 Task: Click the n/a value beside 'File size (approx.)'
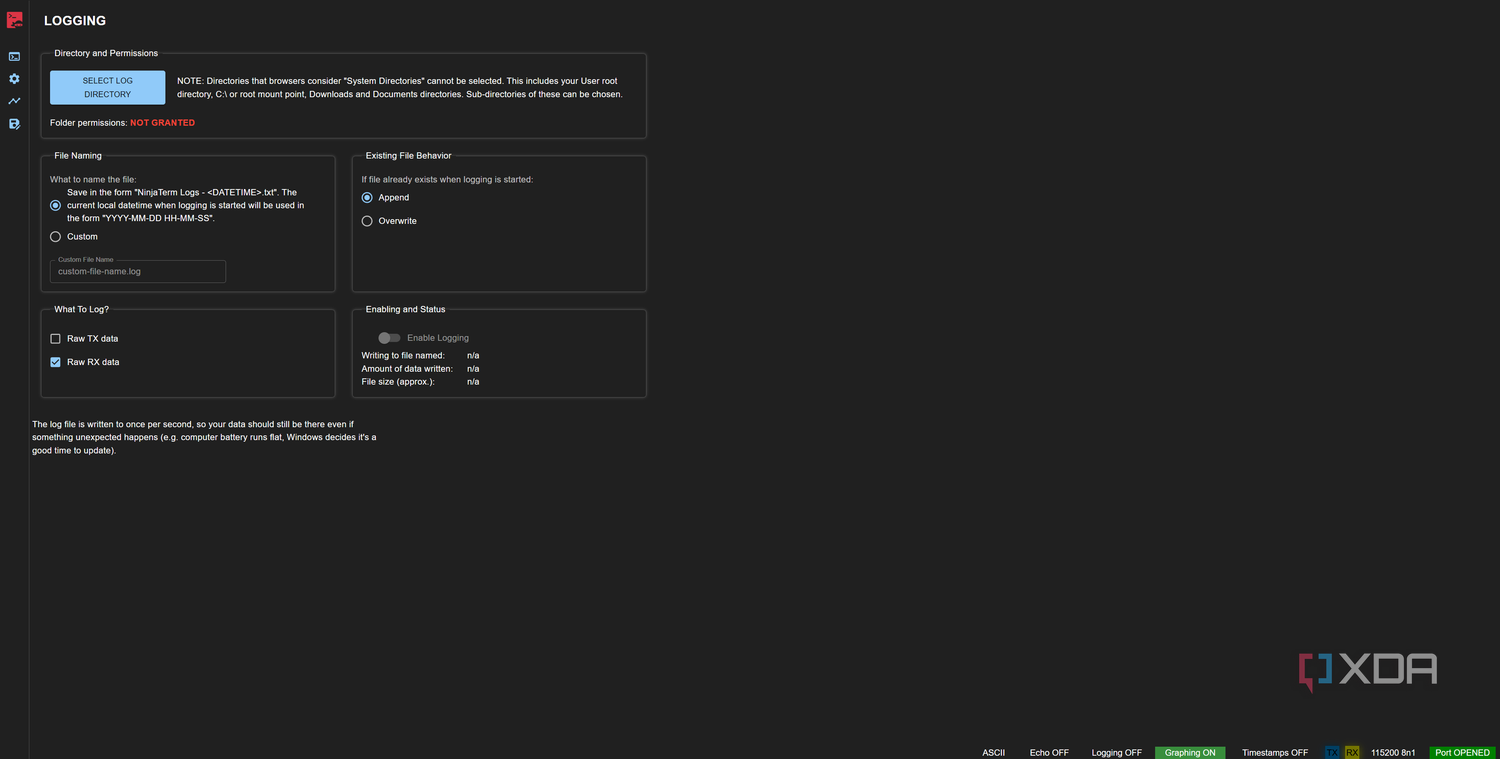pos(473,381)
